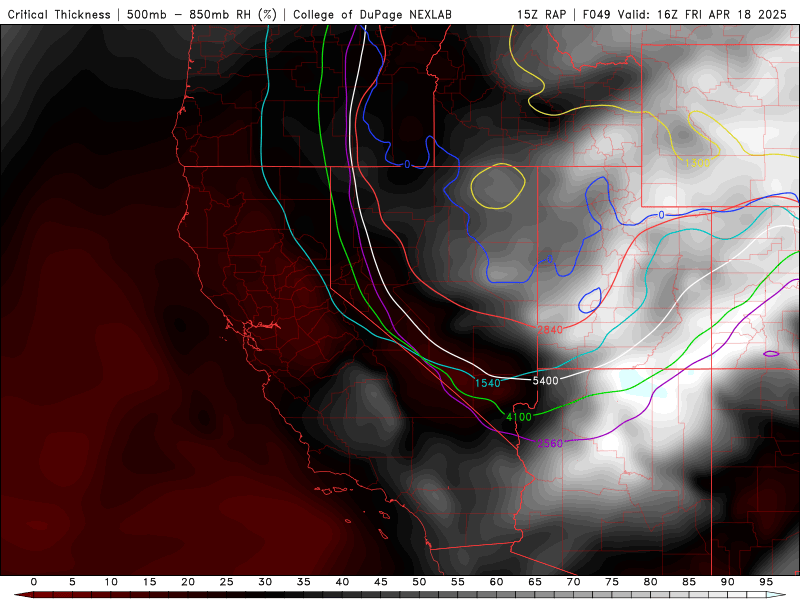Click the "Critical Thickness" title text

click(59, 14)
